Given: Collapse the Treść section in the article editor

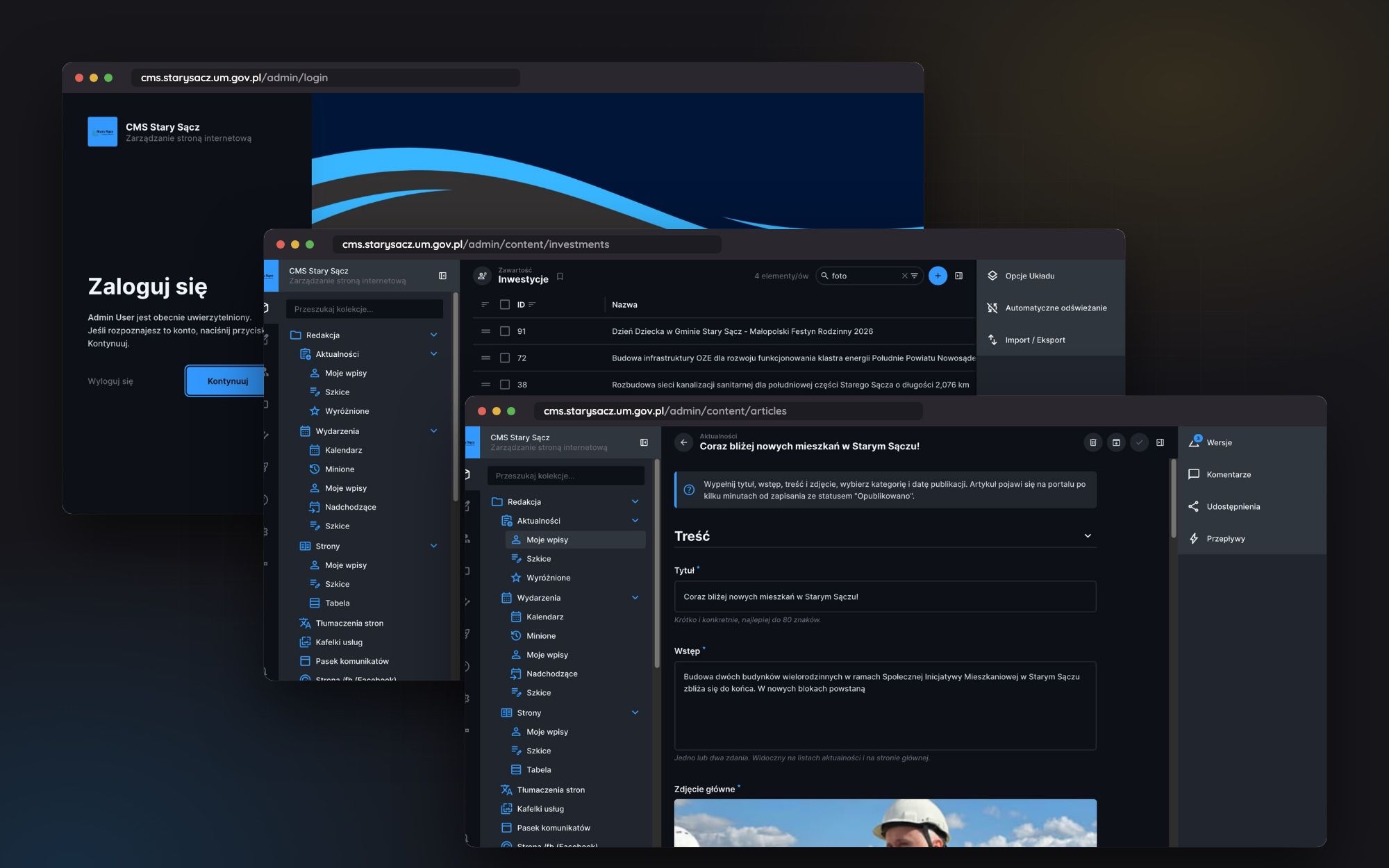Looking at the screenshot, I should coord(1088,536).
